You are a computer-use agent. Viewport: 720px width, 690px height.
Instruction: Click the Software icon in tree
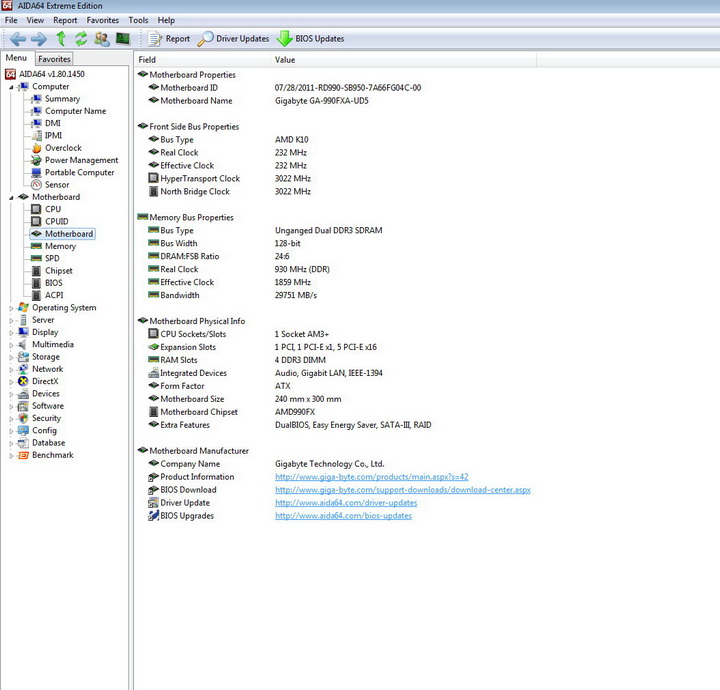click(23, 406)
